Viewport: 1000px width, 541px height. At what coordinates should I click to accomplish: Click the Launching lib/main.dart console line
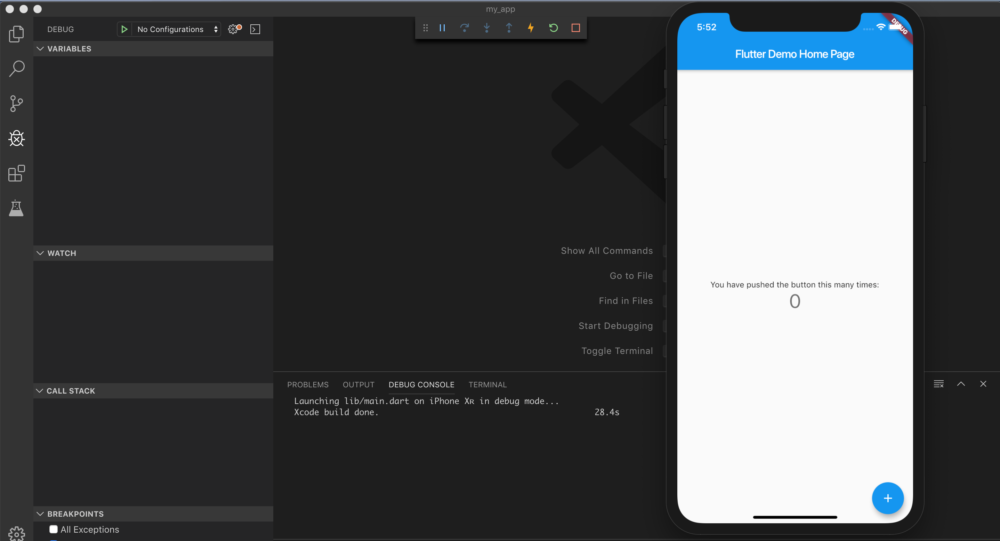(x=426, y=401)
